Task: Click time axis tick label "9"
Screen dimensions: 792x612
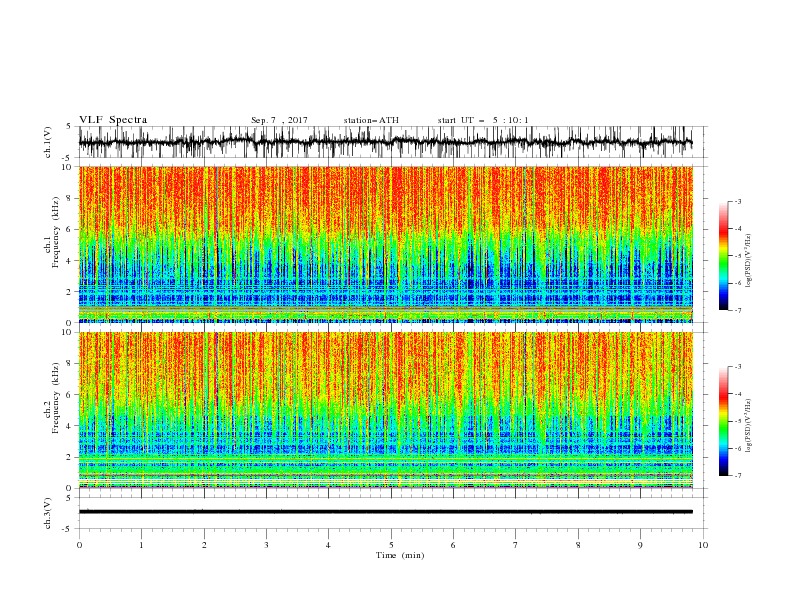Action: point(640,545)
